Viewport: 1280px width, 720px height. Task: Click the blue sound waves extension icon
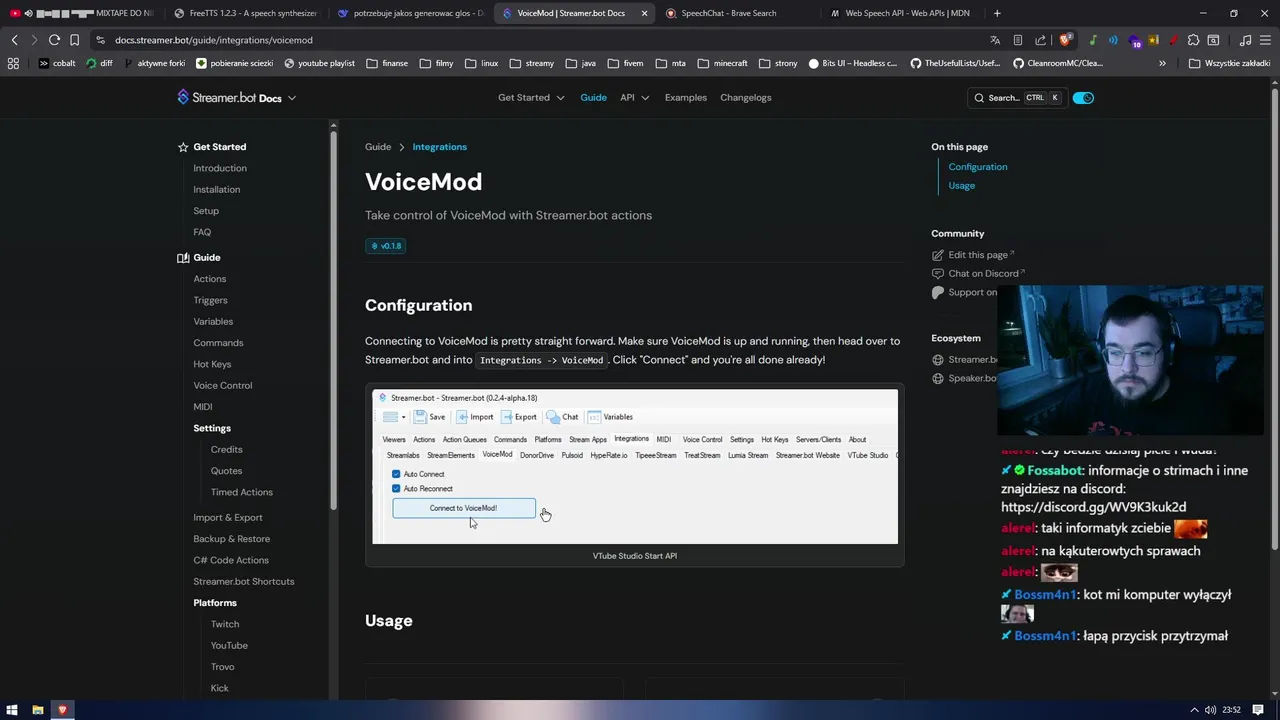tap(1113, 40)
